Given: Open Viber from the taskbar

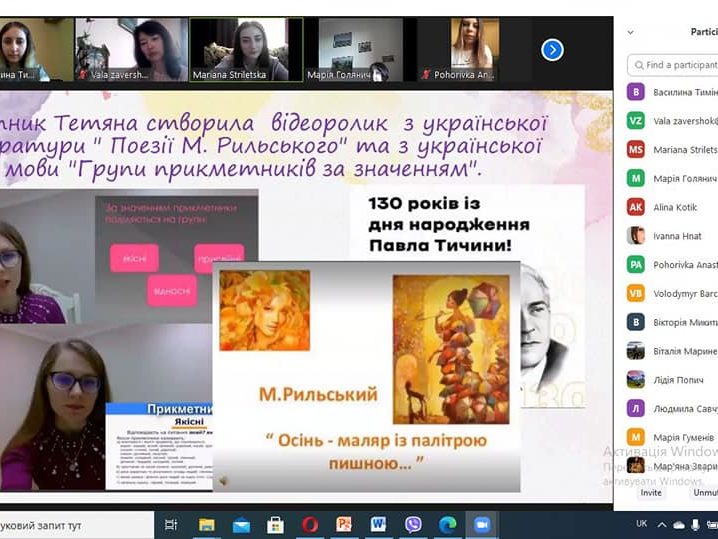Looking at the screenshot, I should (x=413, y=524).
